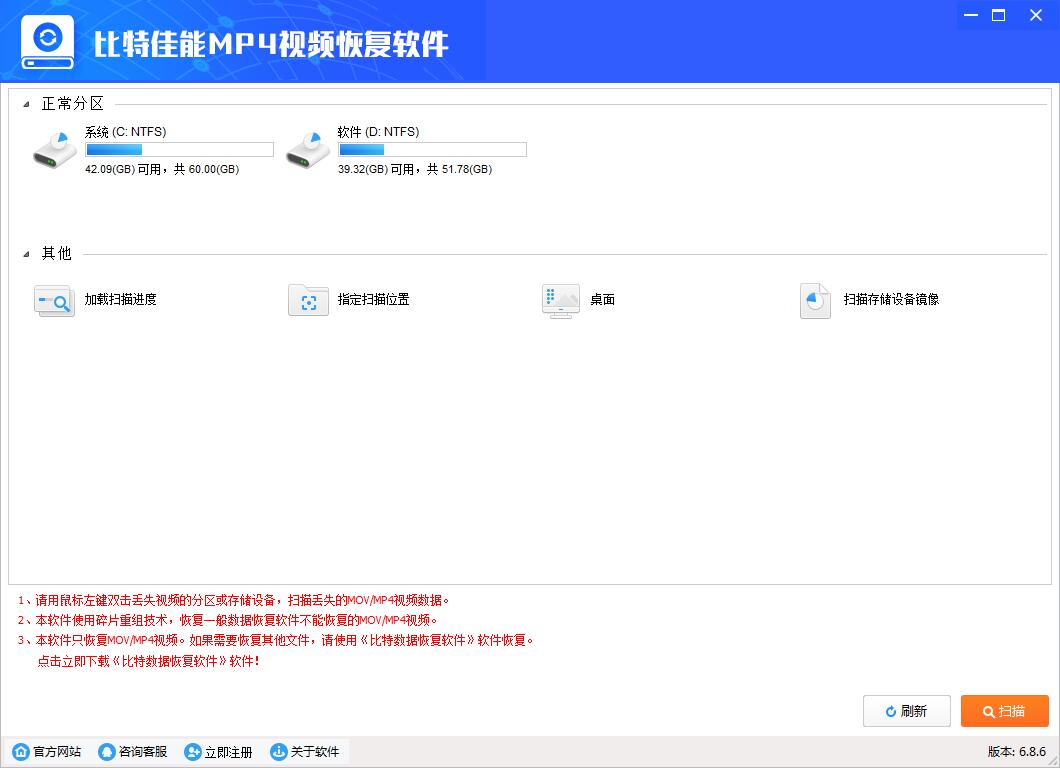The width and height of the screenshot is (1060, 768).
Task: Click the 版本: 6.8.6 version label
Action: (1018, 751)
